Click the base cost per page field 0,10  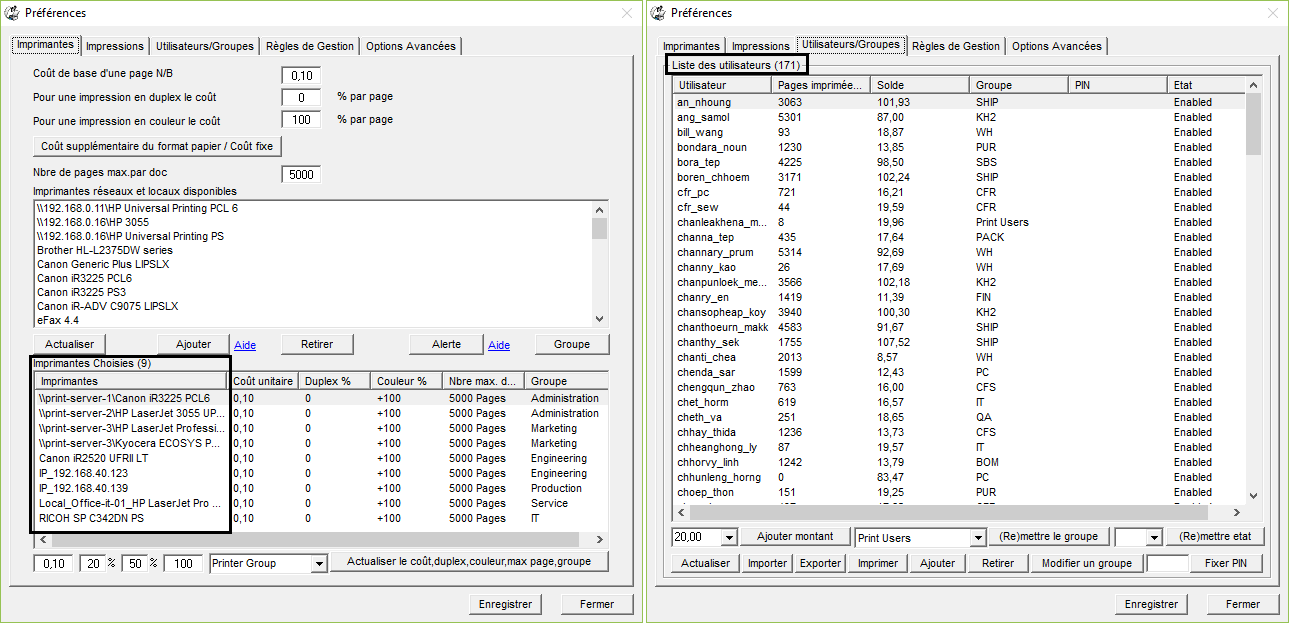[301, 76]
